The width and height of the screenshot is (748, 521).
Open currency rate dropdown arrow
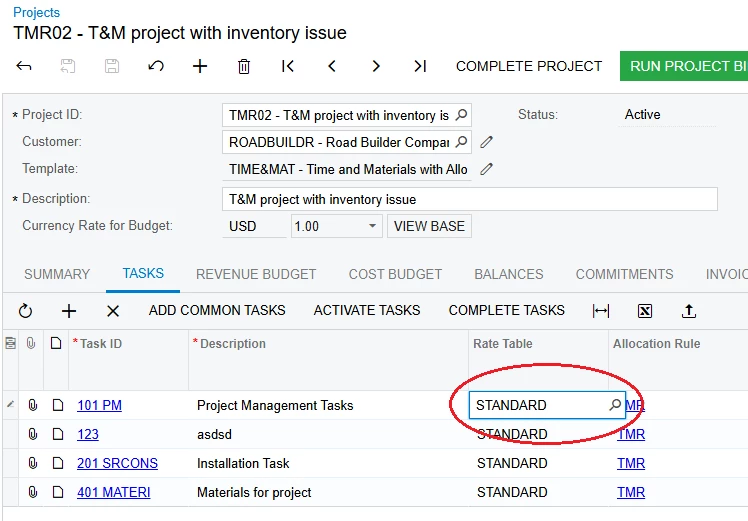[x=372, y=226]
